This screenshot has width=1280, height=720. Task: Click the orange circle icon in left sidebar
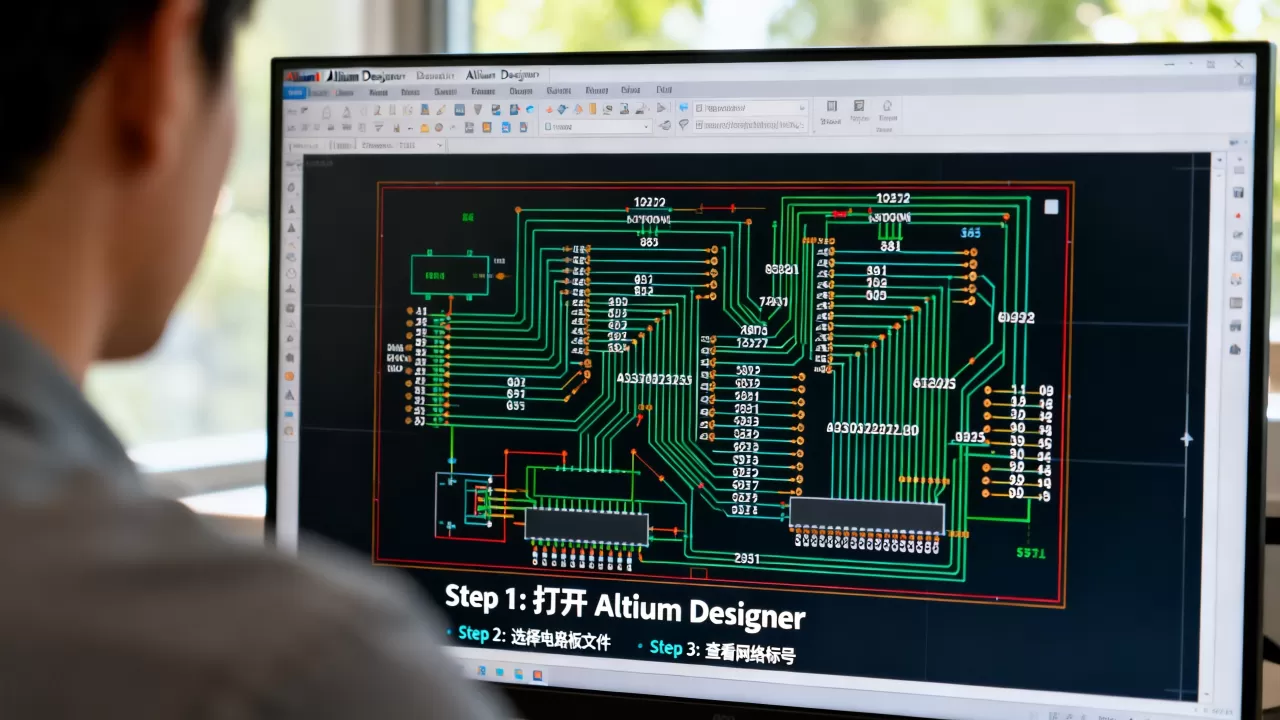tap(289, 376)
